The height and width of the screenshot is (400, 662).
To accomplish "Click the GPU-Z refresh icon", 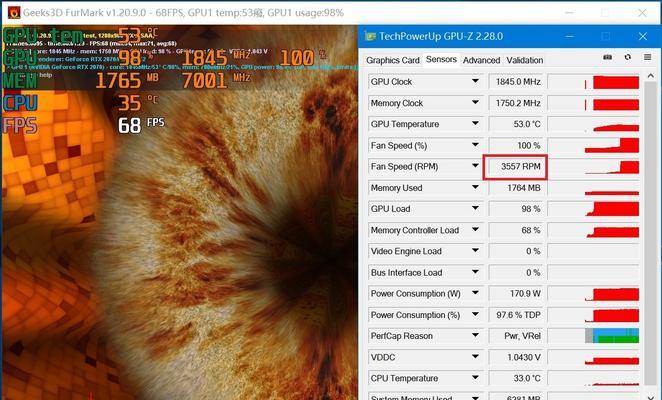I will pos(628,57).
